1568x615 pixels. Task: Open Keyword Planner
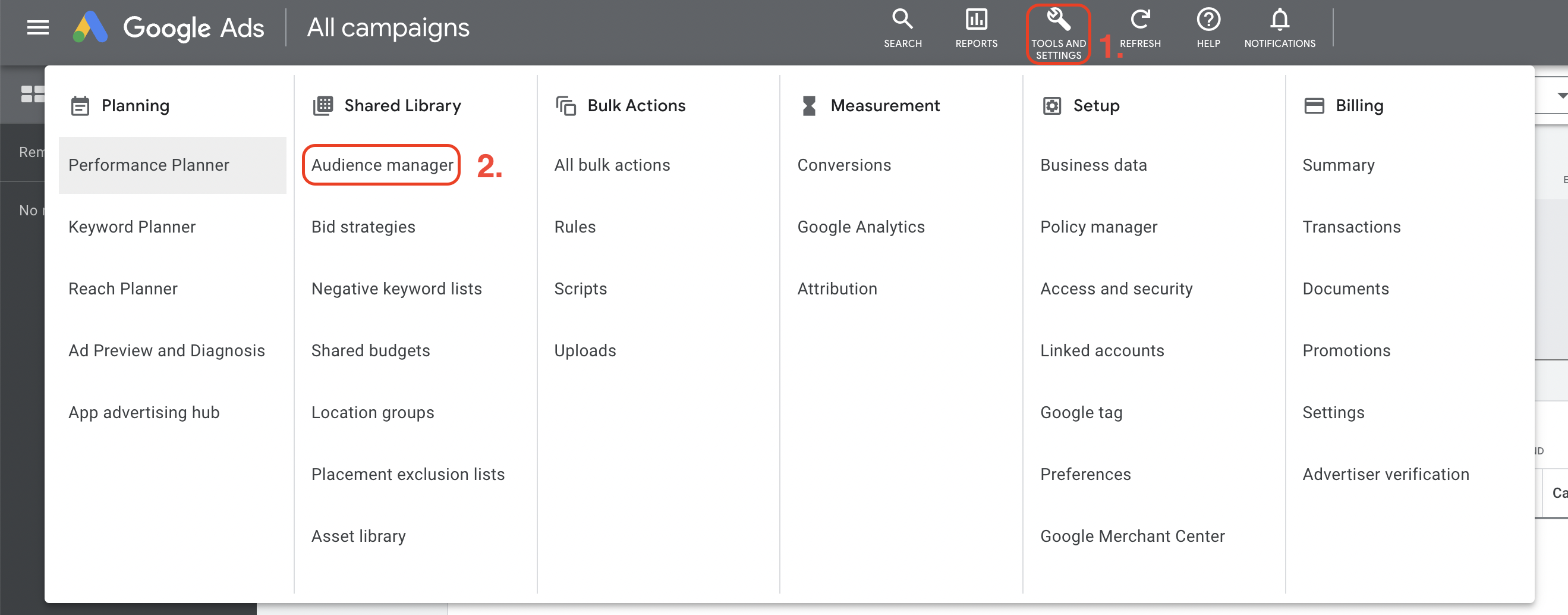click(132, 227)
